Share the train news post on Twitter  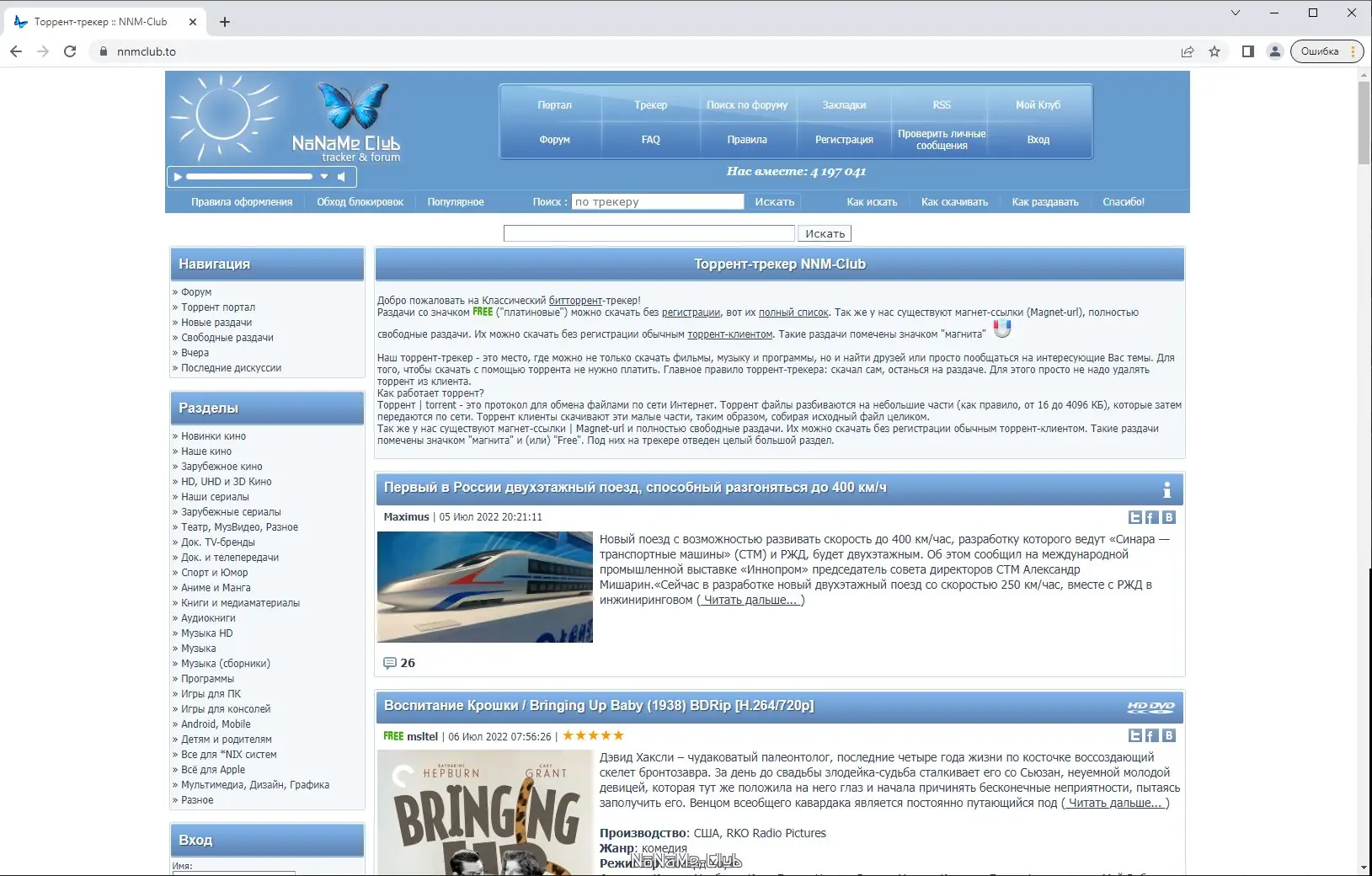[1135, 517]
